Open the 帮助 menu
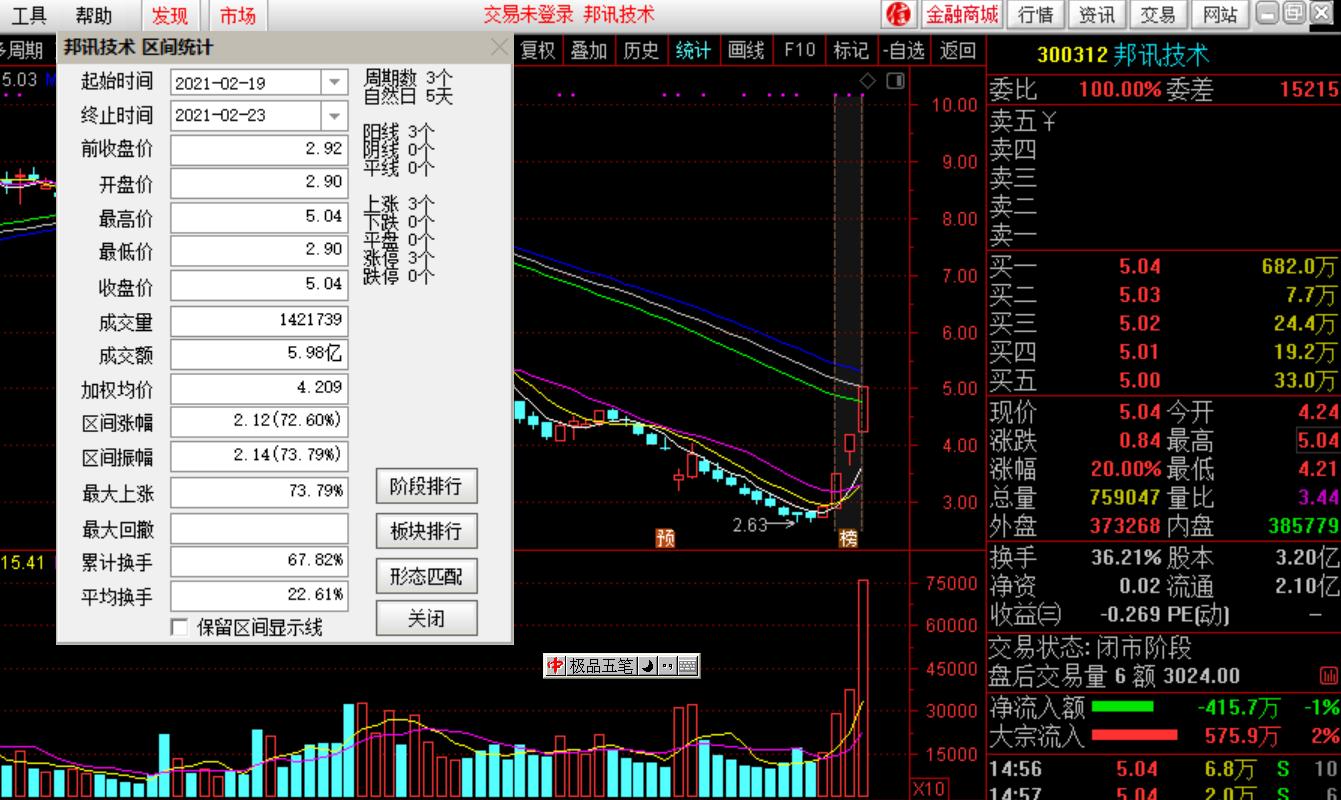The width and height of the screenshot is (1341, 800). point(94,15)
